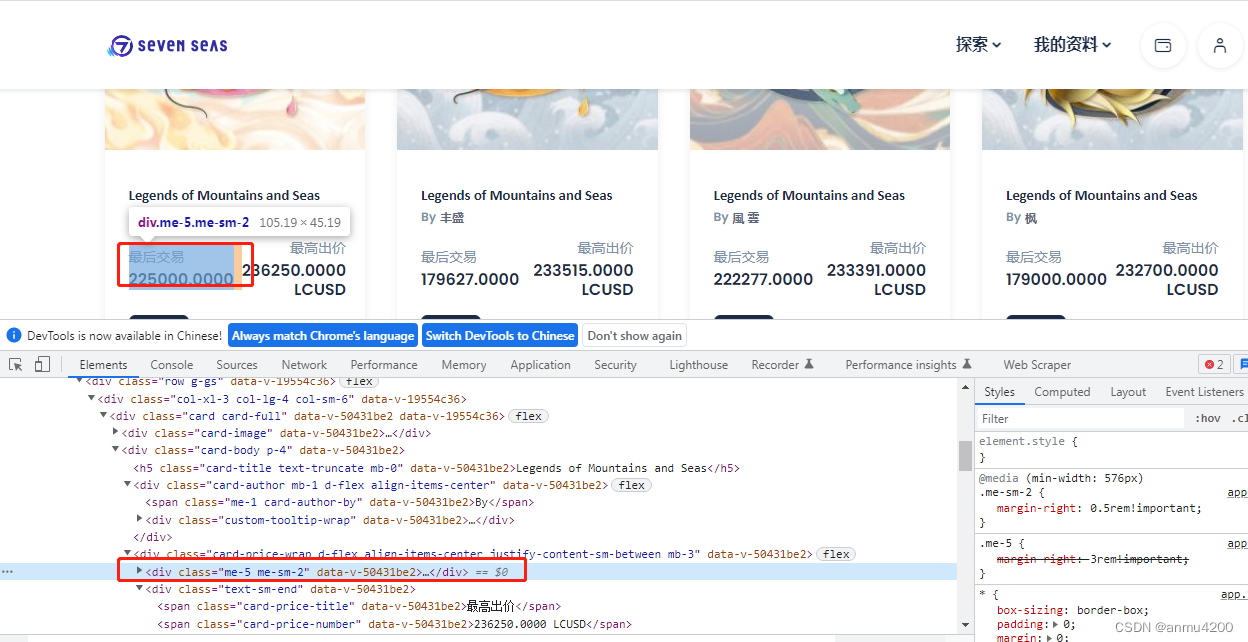Click the margin-right 0.5rem!important declaration
Screen dimensions: 1248x642
(1099, 508)
